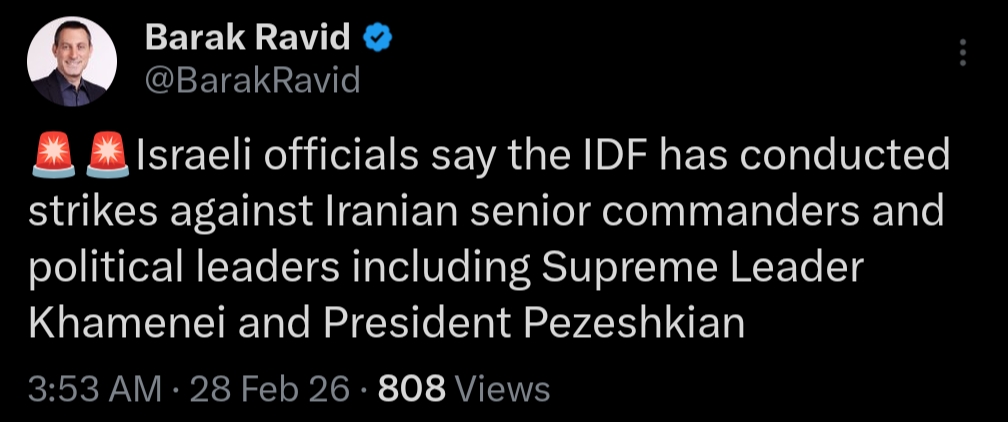Open the three-dot more options menu
This screenshot has width=1008, height=422.
click(x=962, y=52)
